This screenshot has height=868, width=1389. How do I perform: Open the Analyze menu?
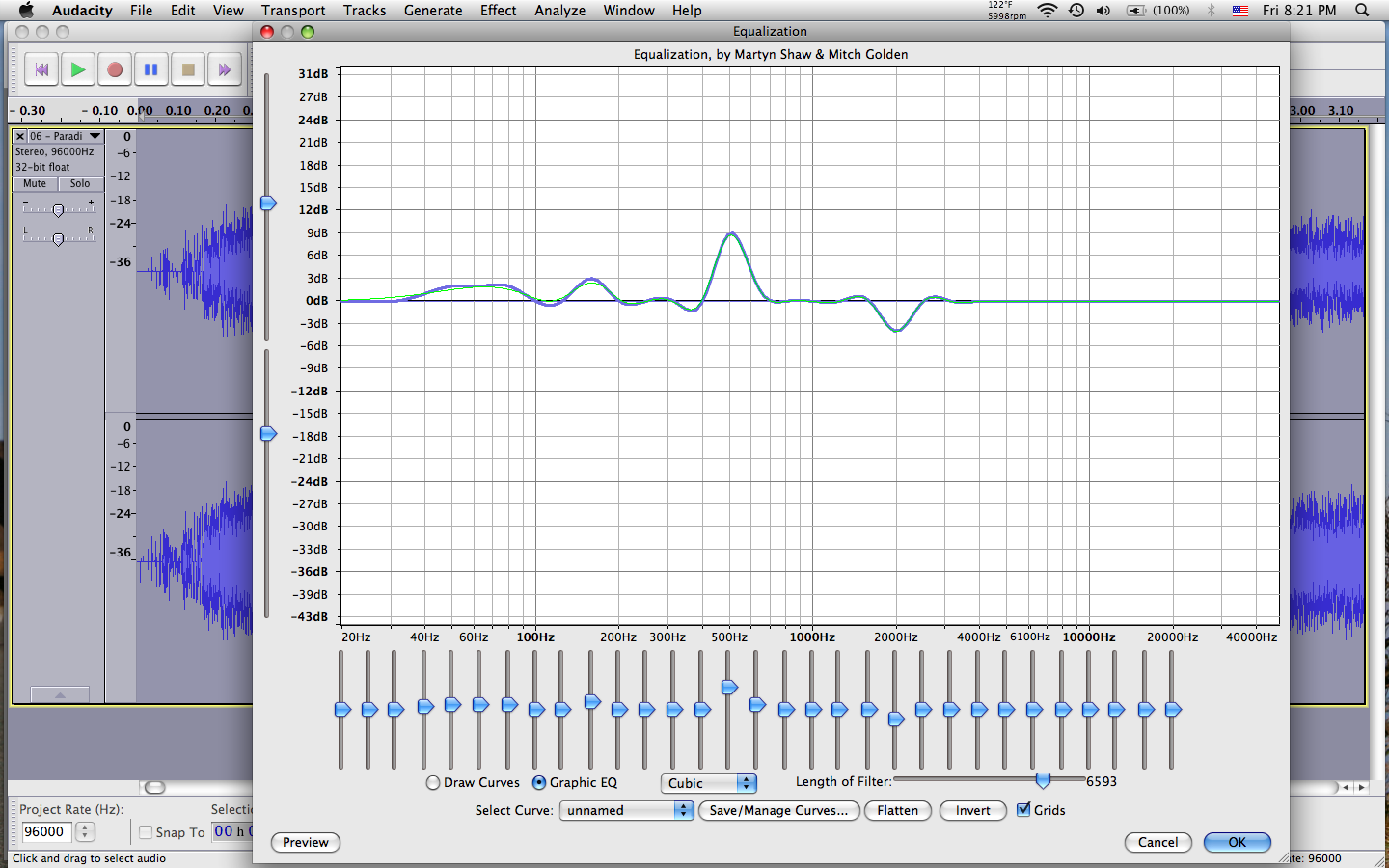pyautogui.click(x=559, y=11)
